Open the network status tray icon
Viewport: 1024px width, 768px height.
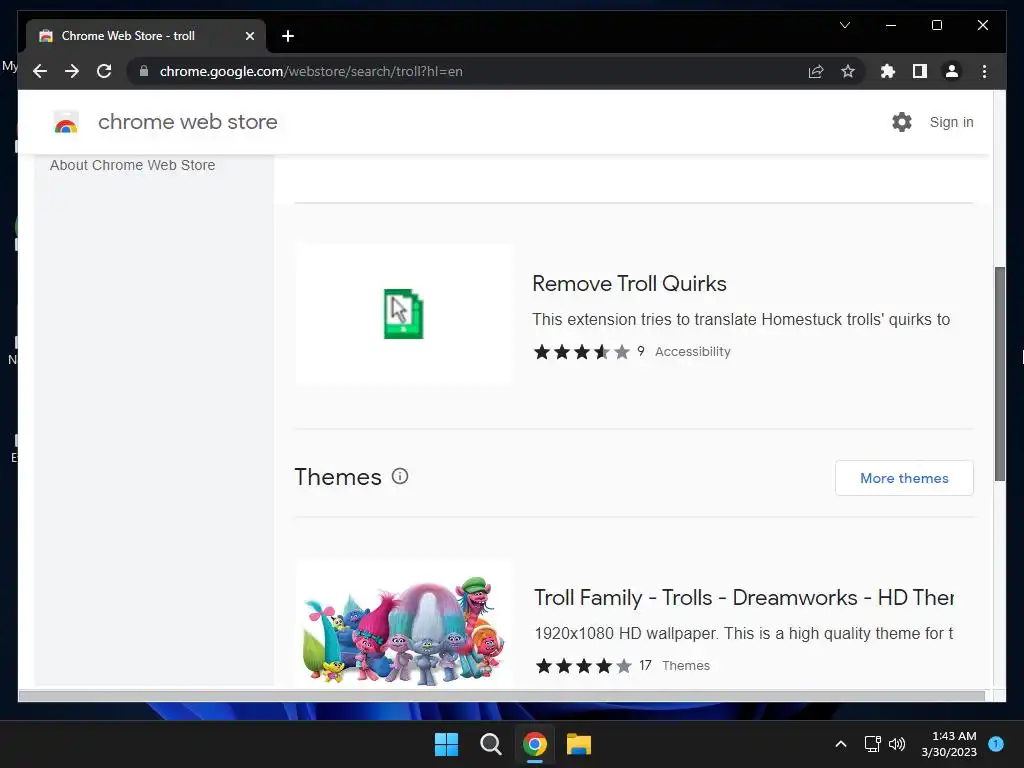coord(872,744)
